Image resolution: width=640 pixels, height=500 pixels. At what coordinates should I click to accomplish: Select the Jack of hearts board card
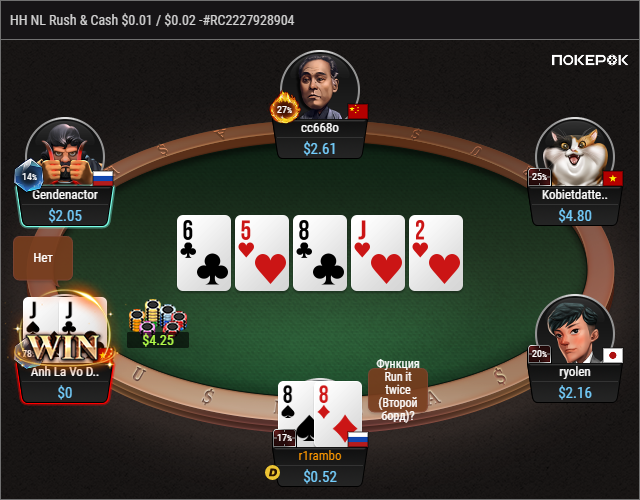pos(378,253)
